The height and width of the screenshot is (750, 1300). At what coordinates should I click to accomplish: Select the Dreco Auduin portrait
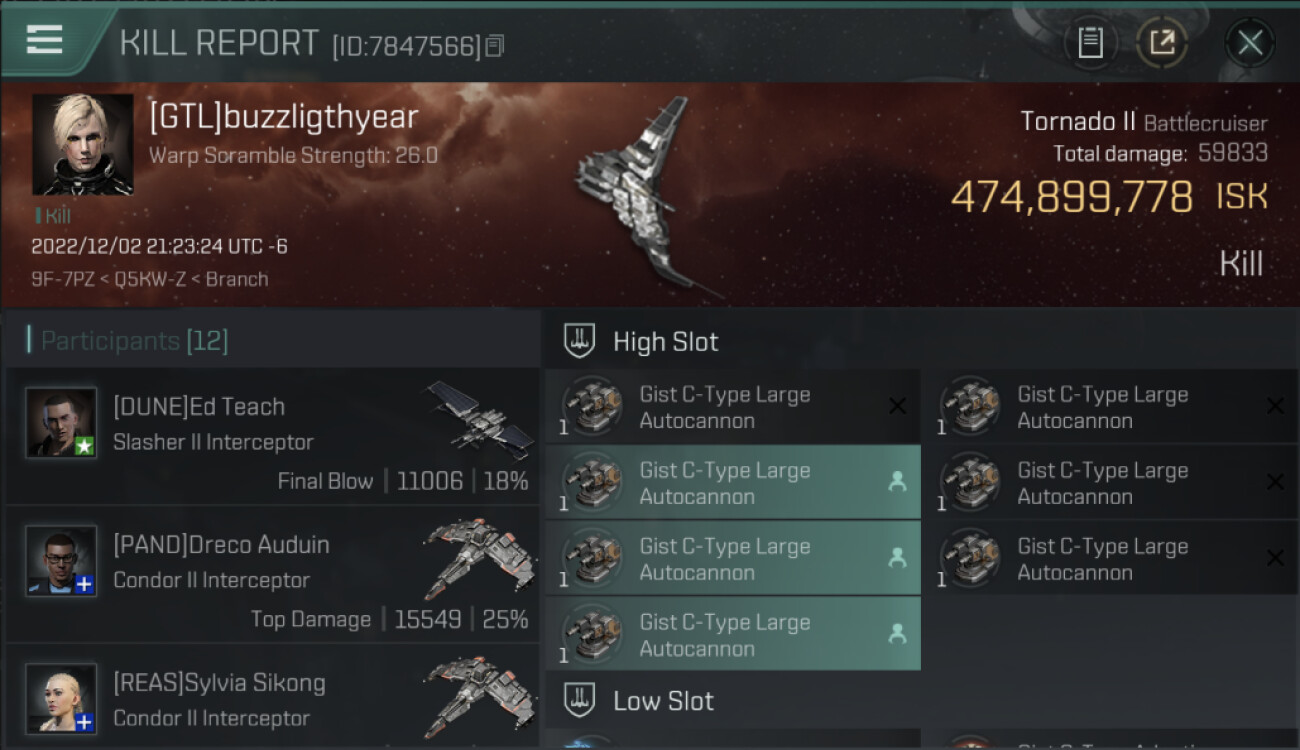[x=61, y=561]
